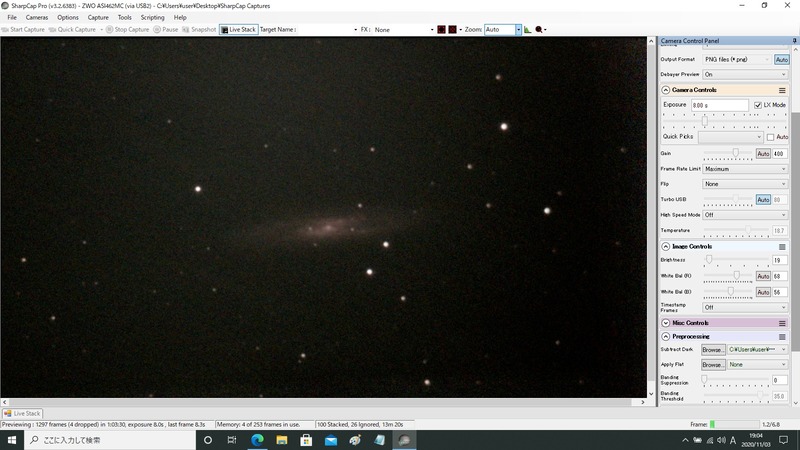Enable the Auto checkbox beside Quick Picks
Screen dimensions: 800x450
coord(770,137)
